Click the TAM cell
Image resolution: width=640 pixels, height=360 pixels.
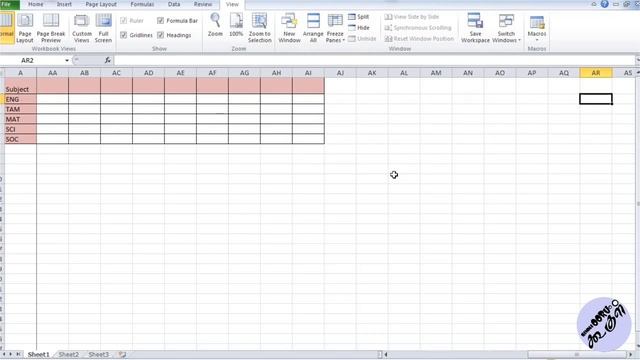(20, 109)
